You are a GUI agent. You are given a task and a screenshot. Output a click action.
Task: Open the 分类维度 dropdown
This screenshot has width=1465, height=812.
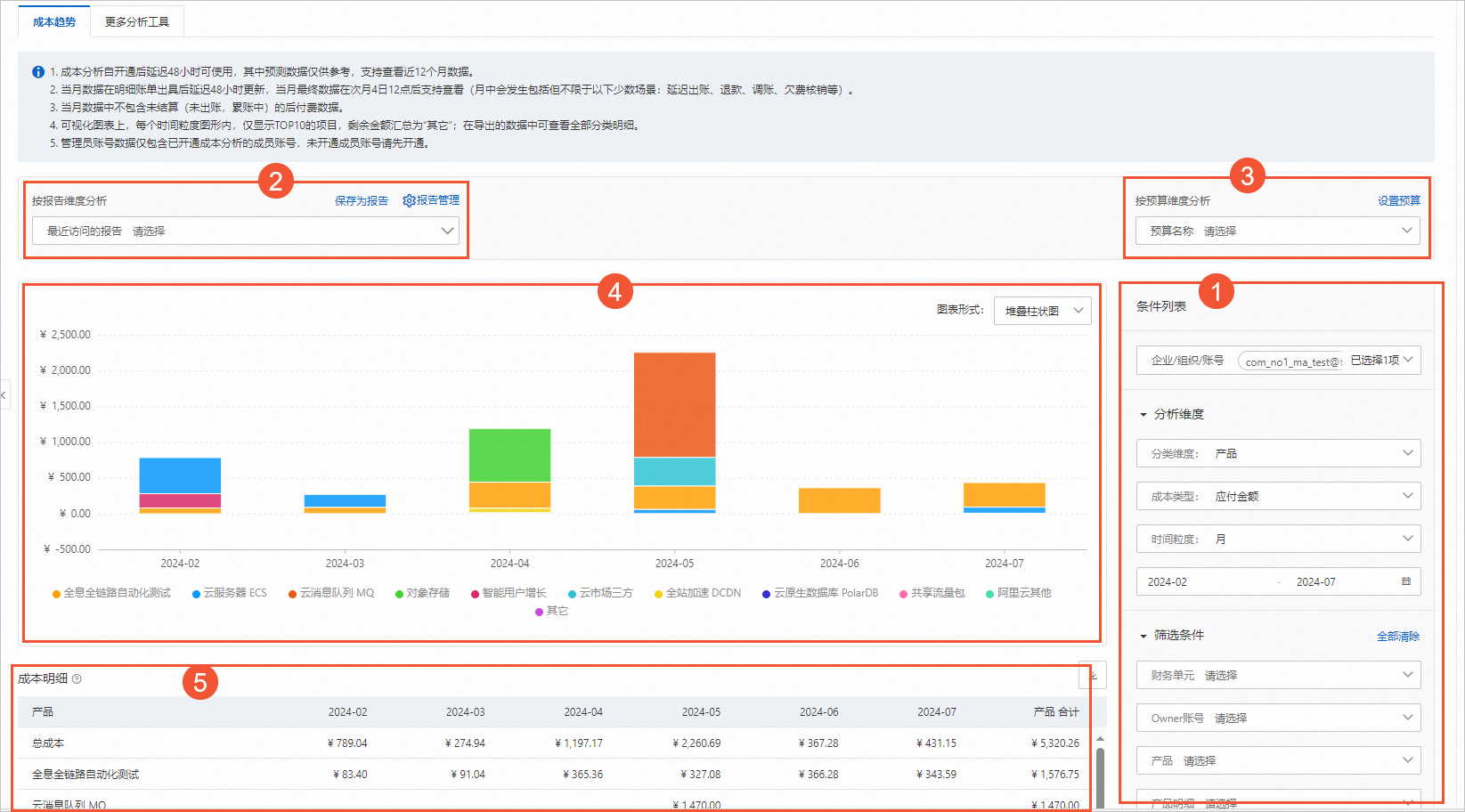[x=1278, y=453]
